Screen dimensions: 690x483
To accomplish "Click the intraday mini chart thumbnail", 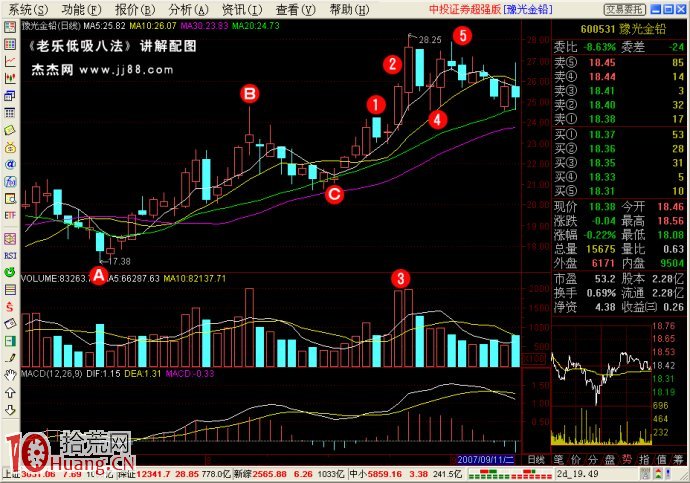I will [x=601, y=384].
